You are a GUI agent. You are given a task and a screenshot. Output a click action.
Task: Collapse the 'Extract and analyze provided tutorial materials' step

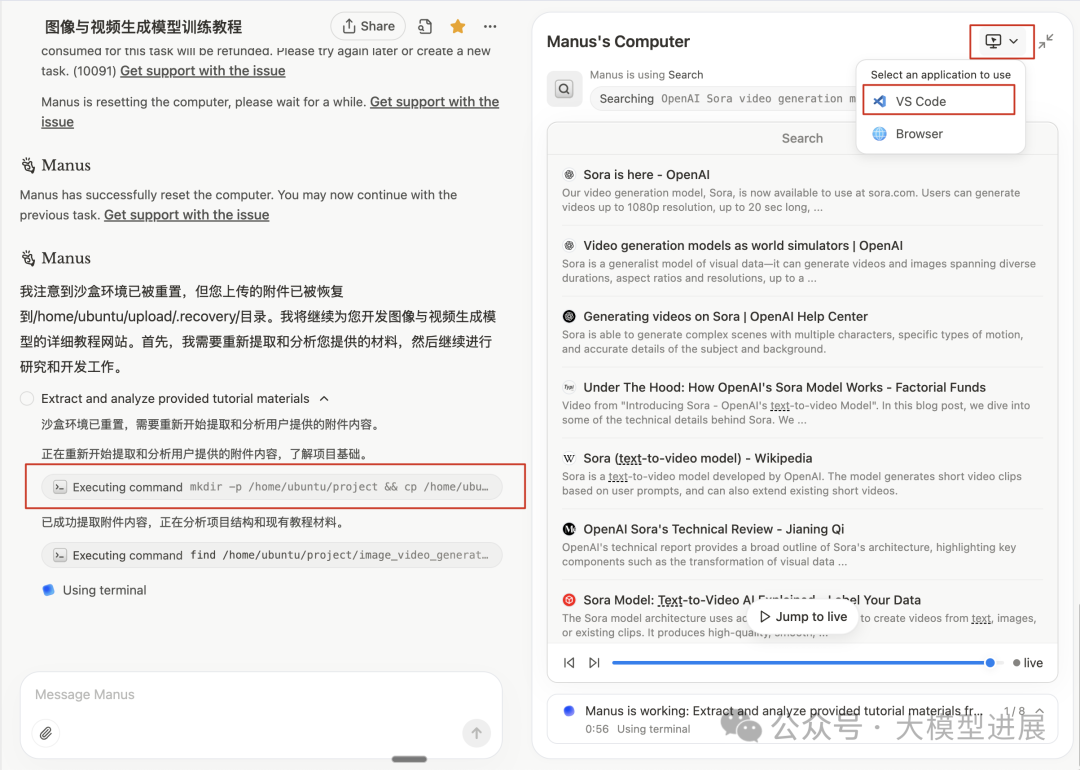(324, 398)
